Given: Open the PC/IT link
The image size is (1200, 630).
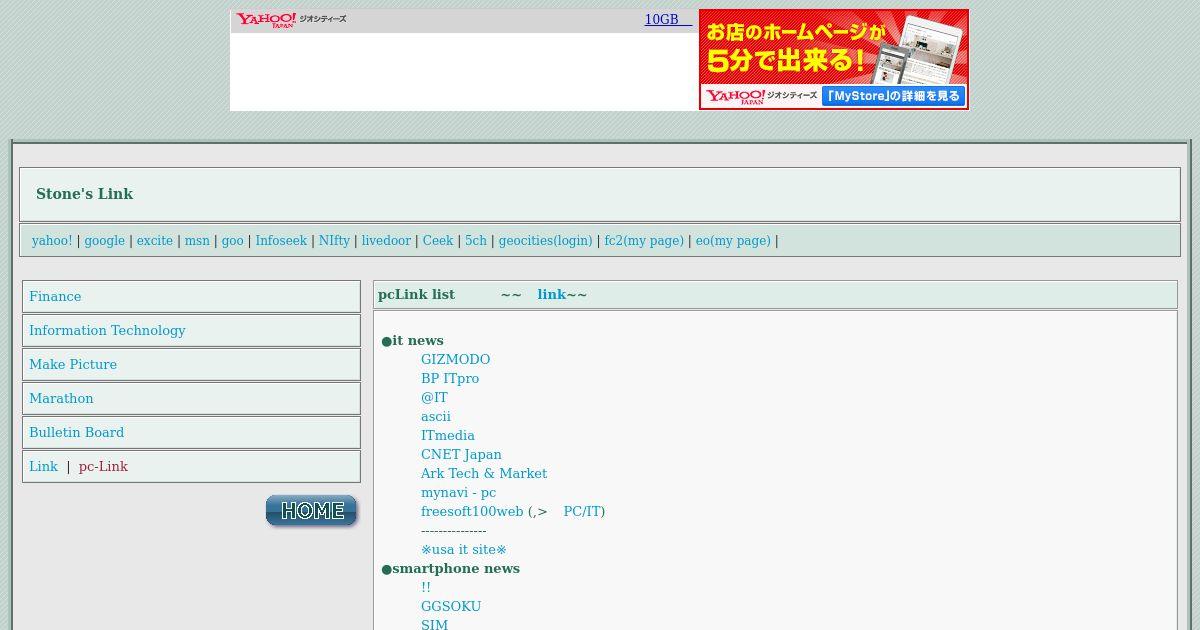Looking at the screenshot, I should click(584, 512).
